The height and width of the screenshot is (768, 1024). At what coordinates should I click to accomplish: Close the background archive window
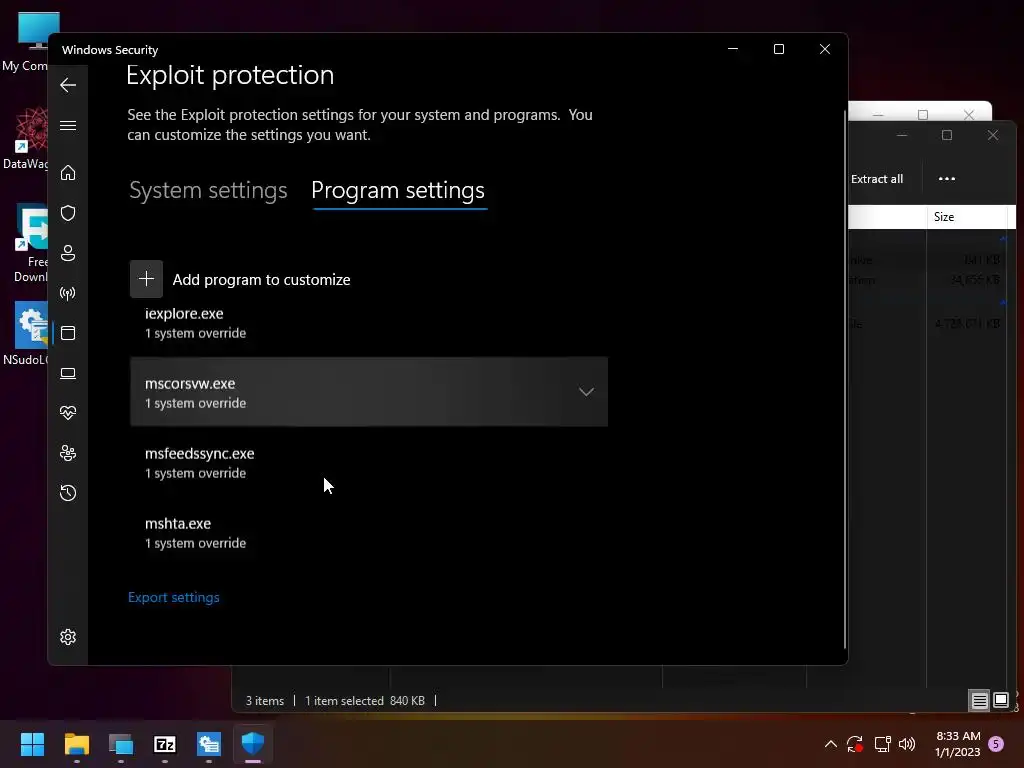click(993, 135)
